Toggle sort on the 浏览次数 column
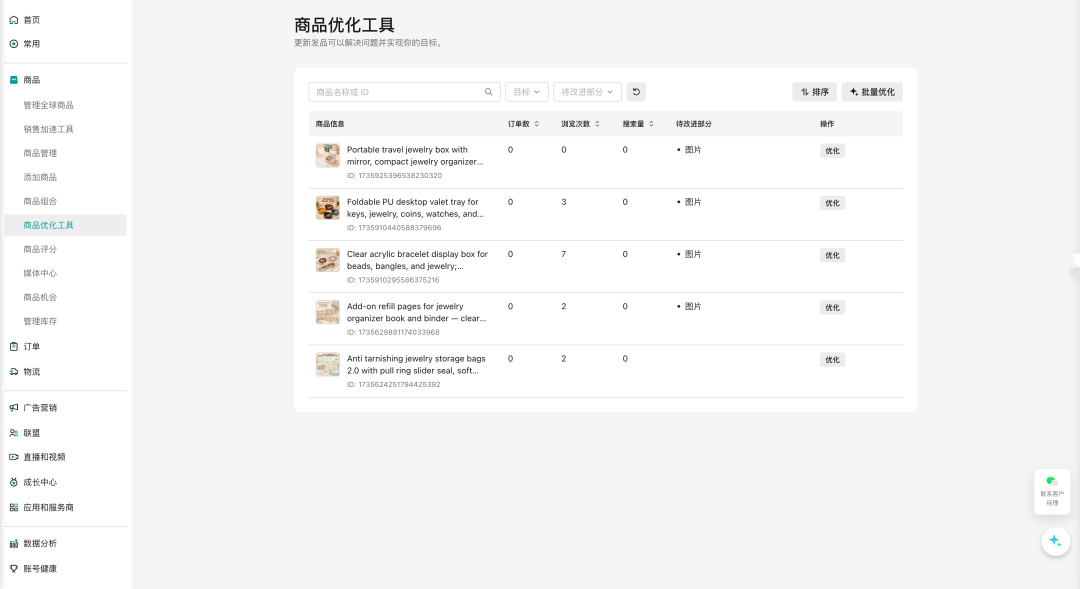Image resolution: width=1080 pixels, height=589 pixels. (597, 124)
